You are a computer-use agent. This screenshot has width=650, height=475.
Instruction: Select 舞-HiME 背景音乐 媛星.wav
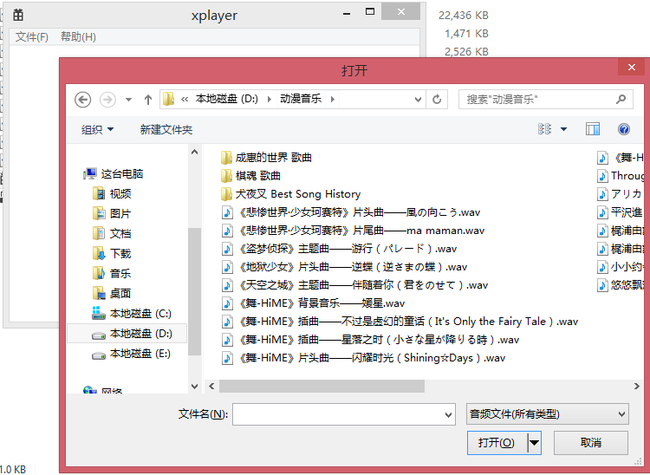(x=313, y=303)
